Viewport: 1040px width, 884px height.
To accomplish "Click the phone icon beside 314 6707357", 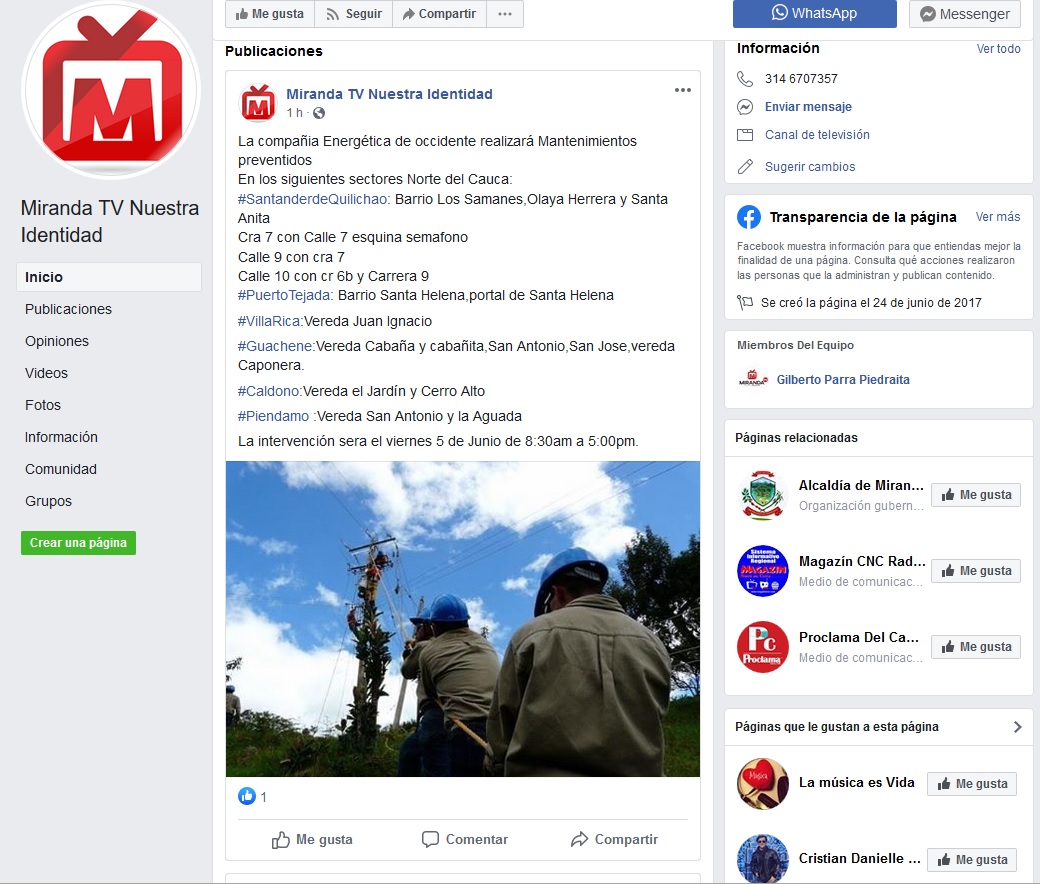I will [745, 79].
